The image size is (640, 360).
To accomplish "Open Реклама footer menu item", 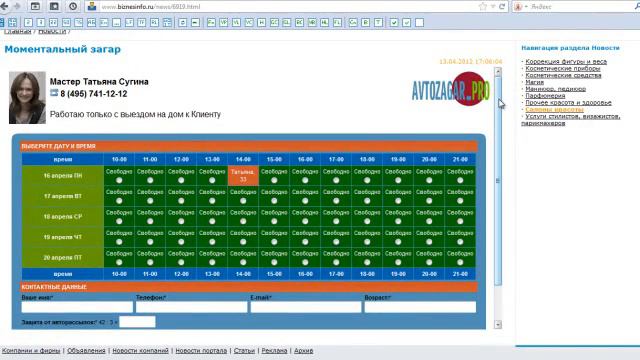I will coord(274,351).
